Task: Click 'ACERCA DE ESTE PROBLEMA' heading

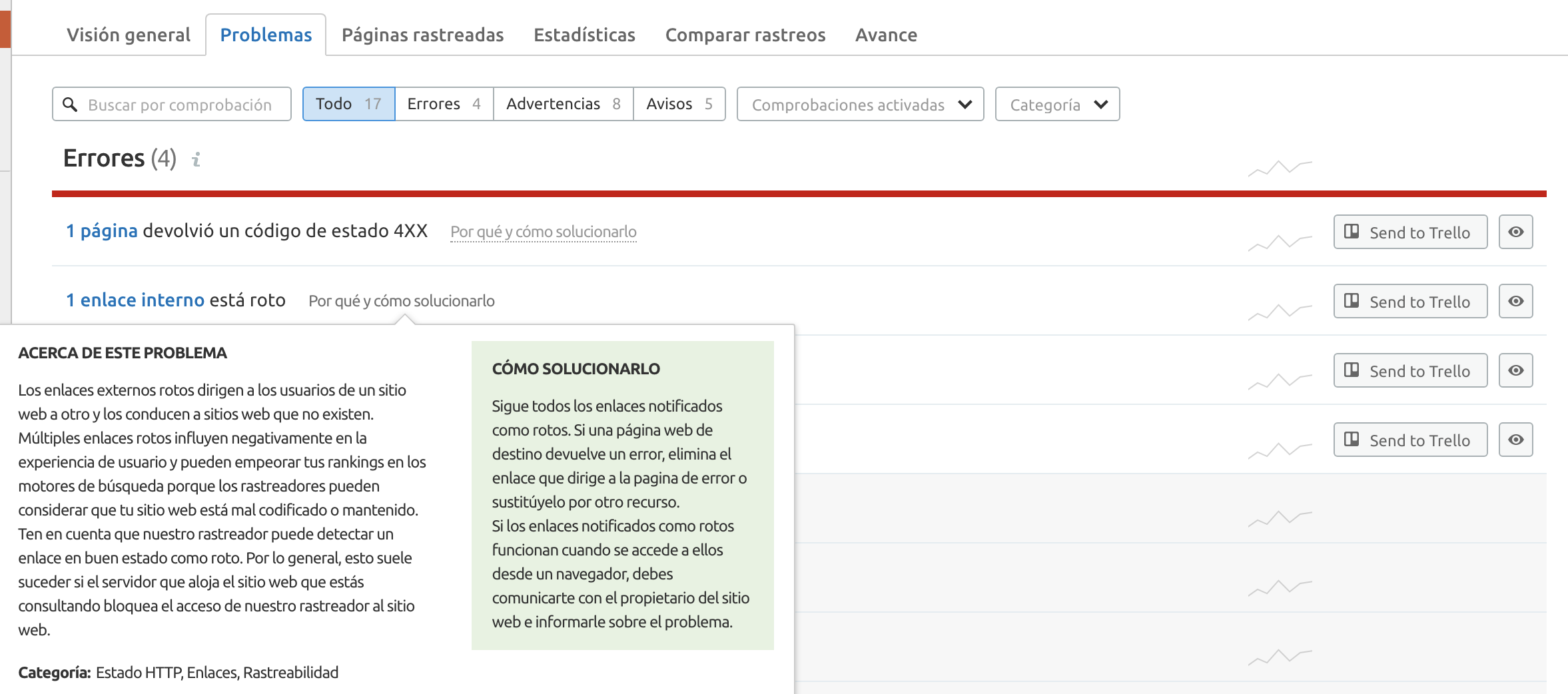Action: coord(123,353)
